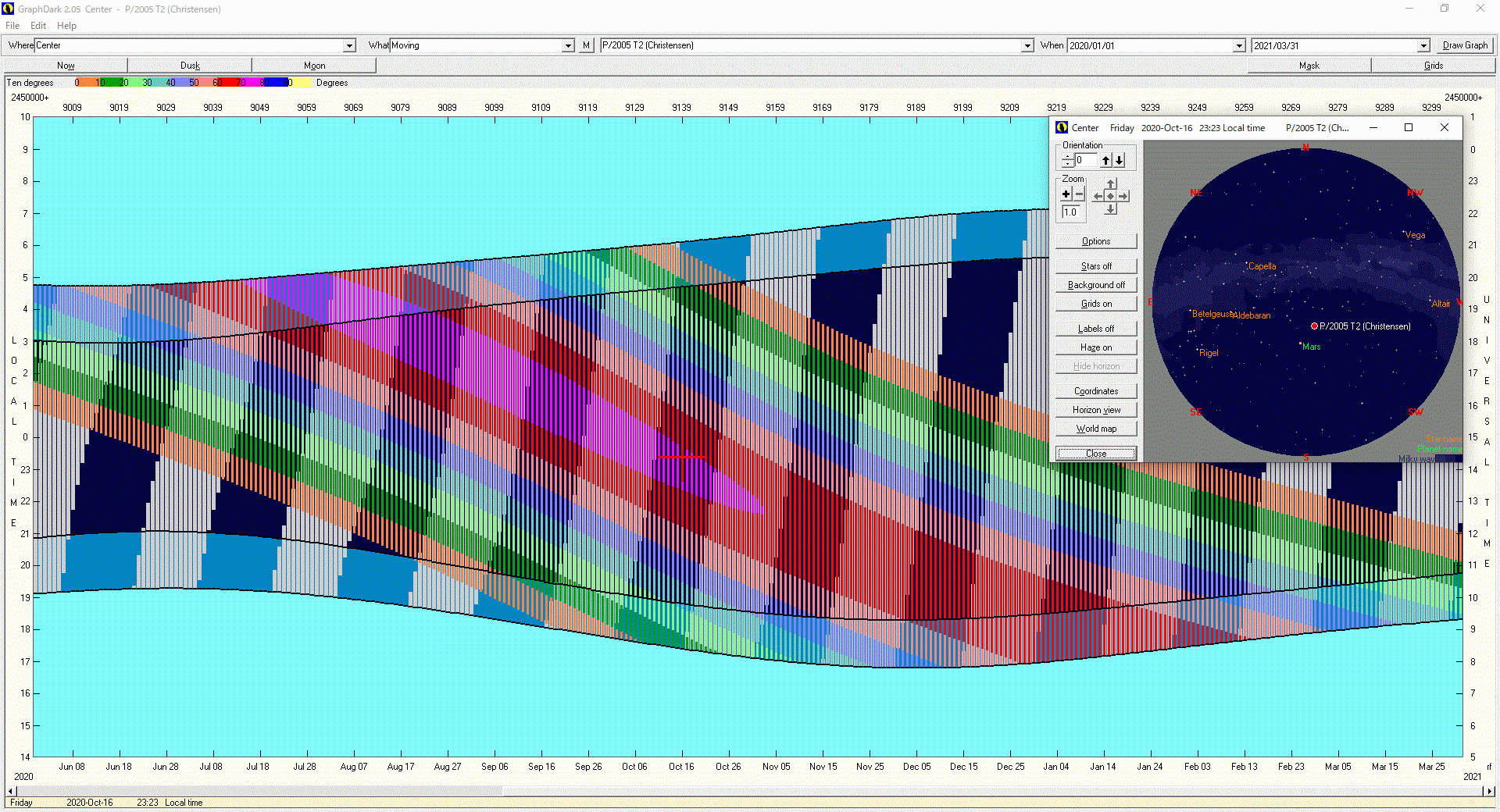Click the horizontal scrollbar left arrow
The height and width of the screenshot is (812, 1500).
tap(11, 791)
